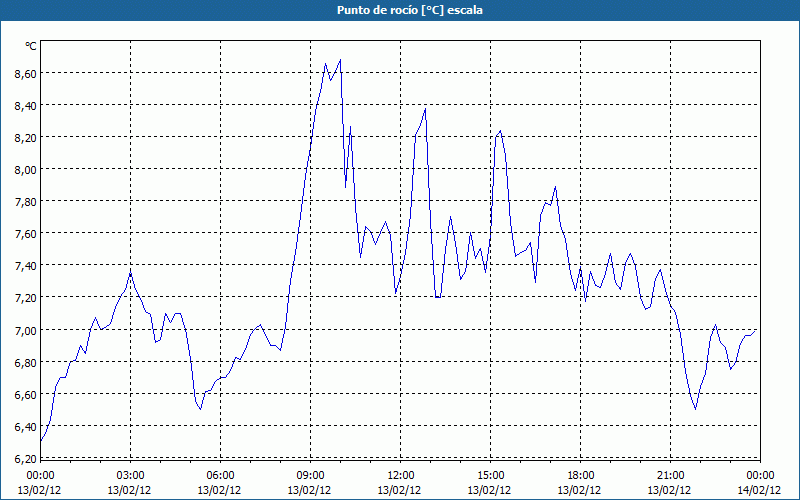The height and width of the screenshot is (500, 800).
Task: Click the °C unit label on the y-axis
Action: click(x=31, y=46)
